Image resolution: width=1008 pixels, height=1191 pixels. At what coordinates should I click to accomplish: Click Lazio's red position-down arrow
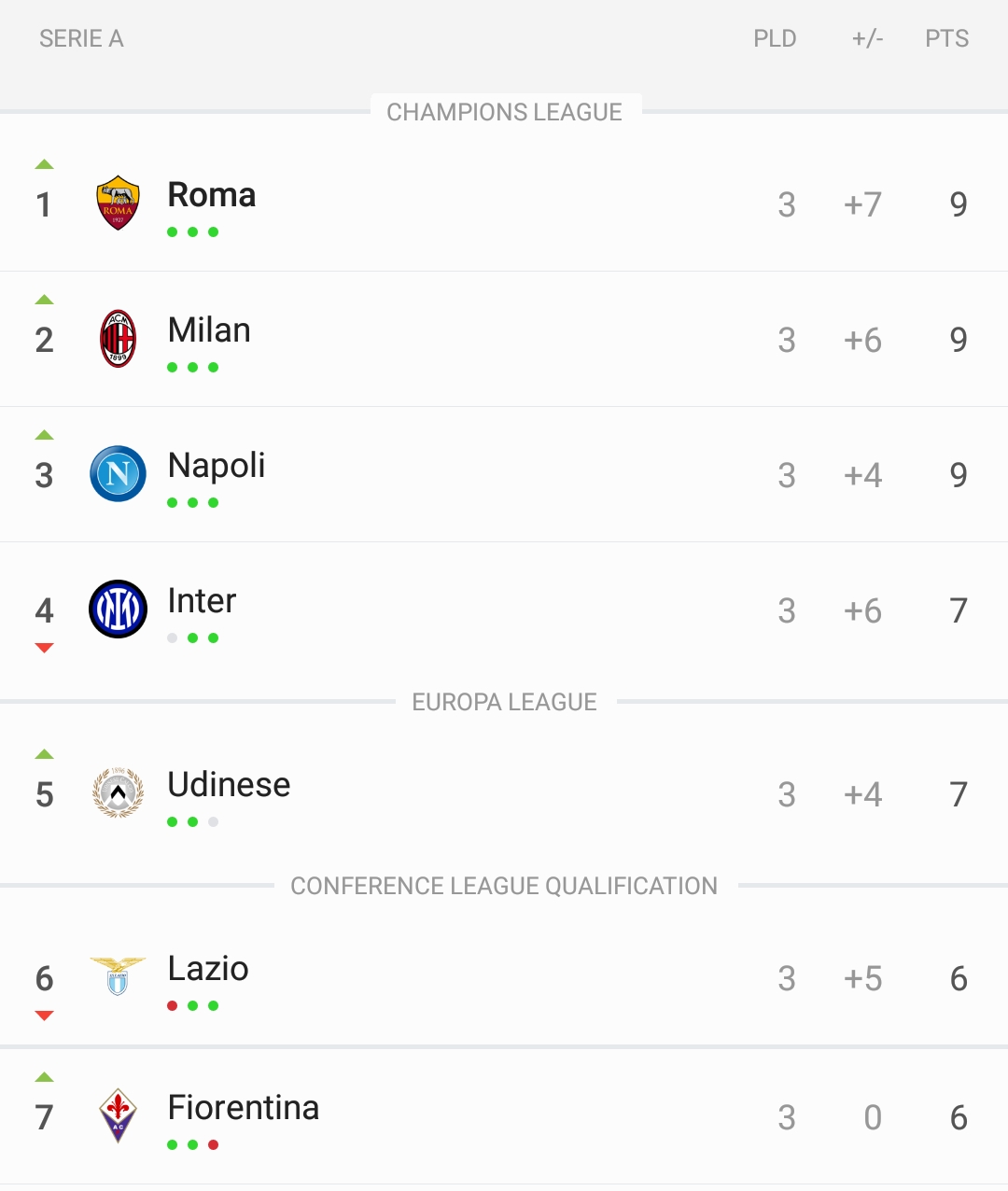coord(44,1016)
